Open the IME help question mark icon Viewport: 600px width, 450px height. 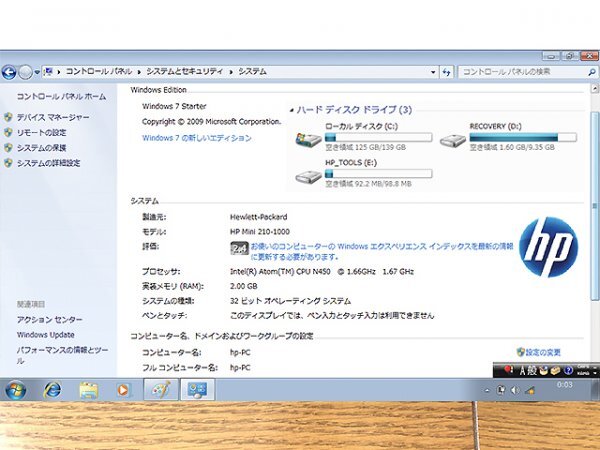568,370
